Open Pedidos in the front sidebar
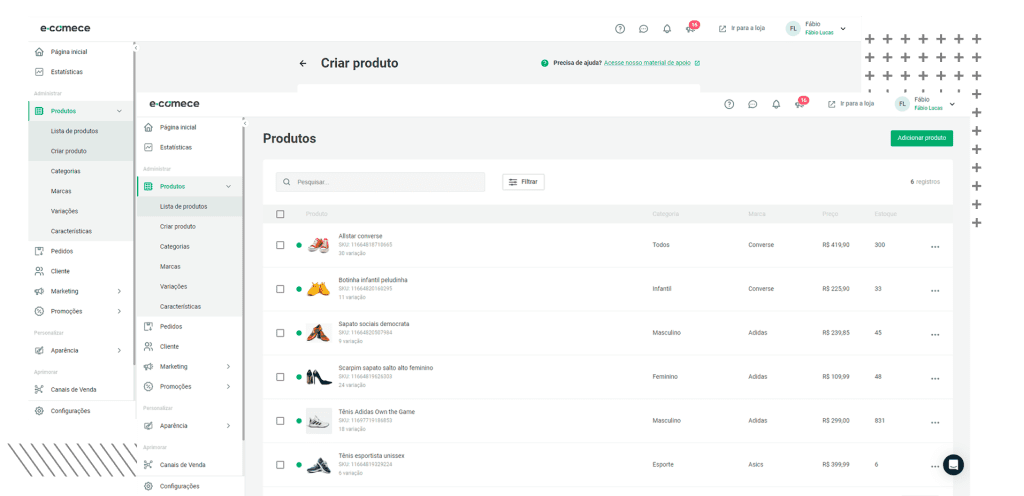The width and height of the screenshot is (1024, 496). click(x=170, y=326)
